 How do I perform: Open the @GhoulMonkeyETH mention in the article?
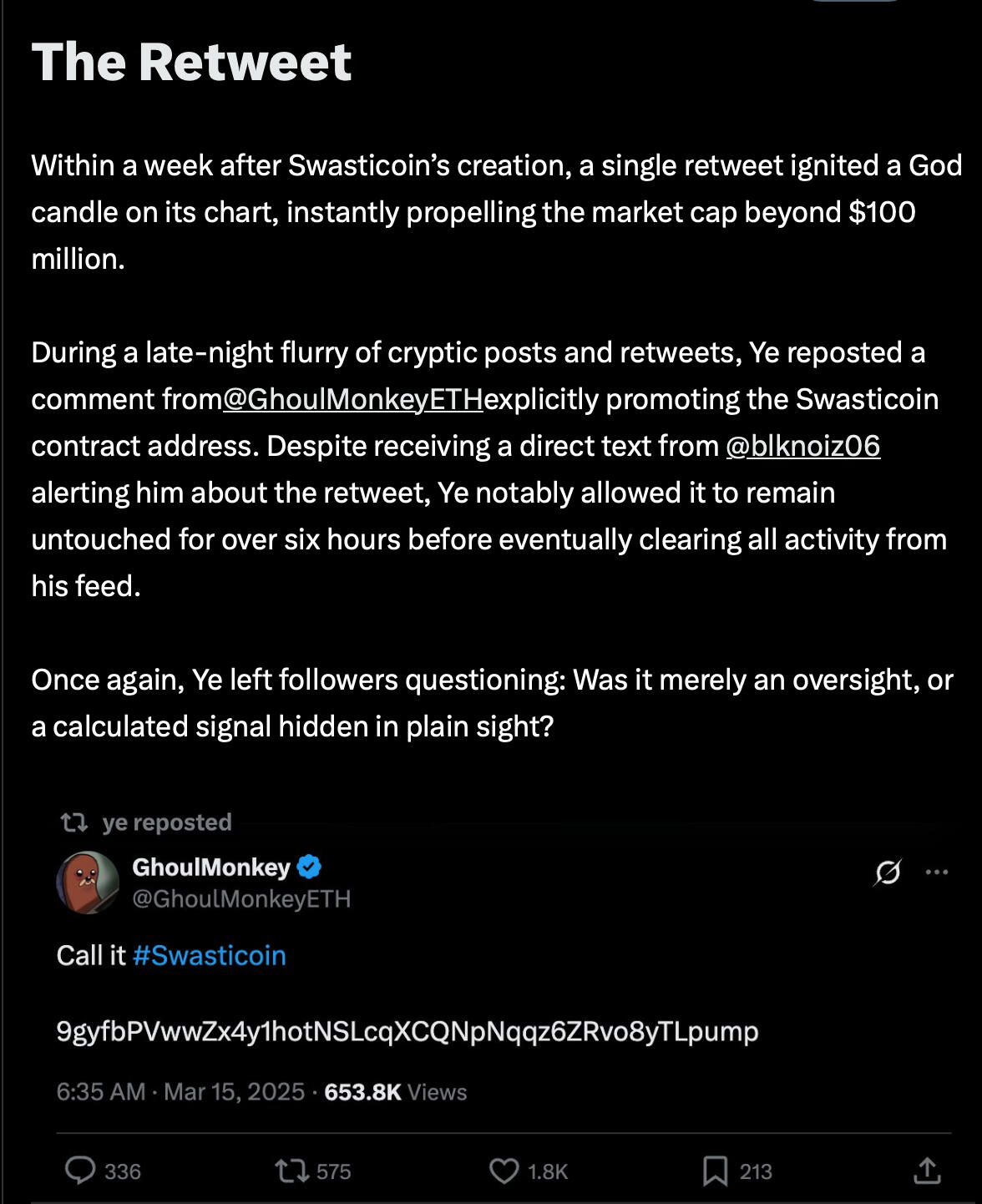click(x=353, y=399)
